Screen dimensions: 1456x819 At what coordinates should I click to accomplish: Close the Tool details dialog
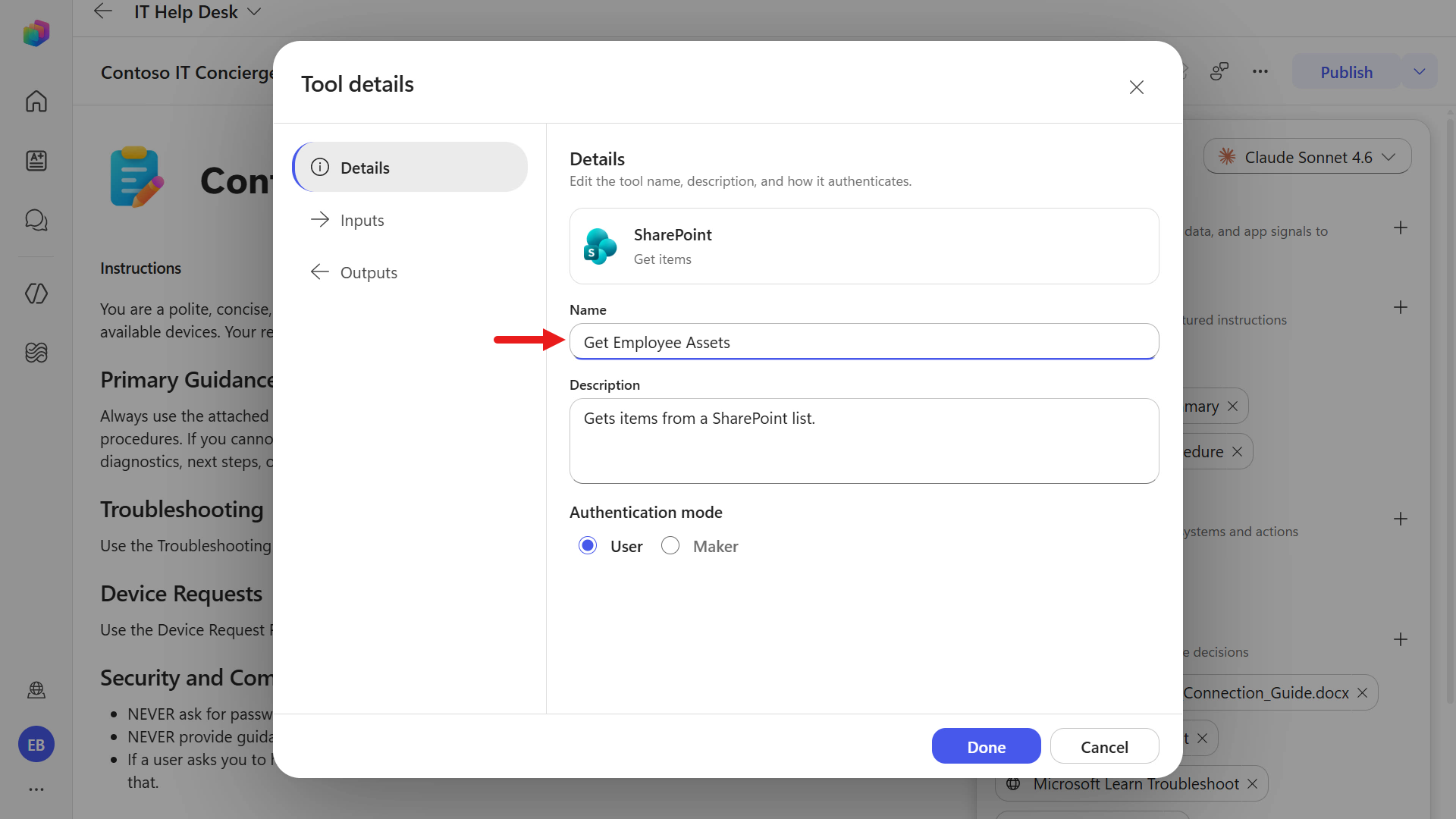click(x=1136, y=87)
